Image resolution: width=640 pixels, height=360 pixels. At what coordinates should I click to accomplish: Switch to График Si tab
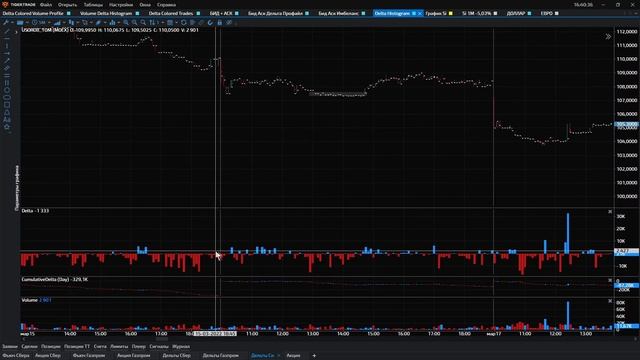[436, 13]
